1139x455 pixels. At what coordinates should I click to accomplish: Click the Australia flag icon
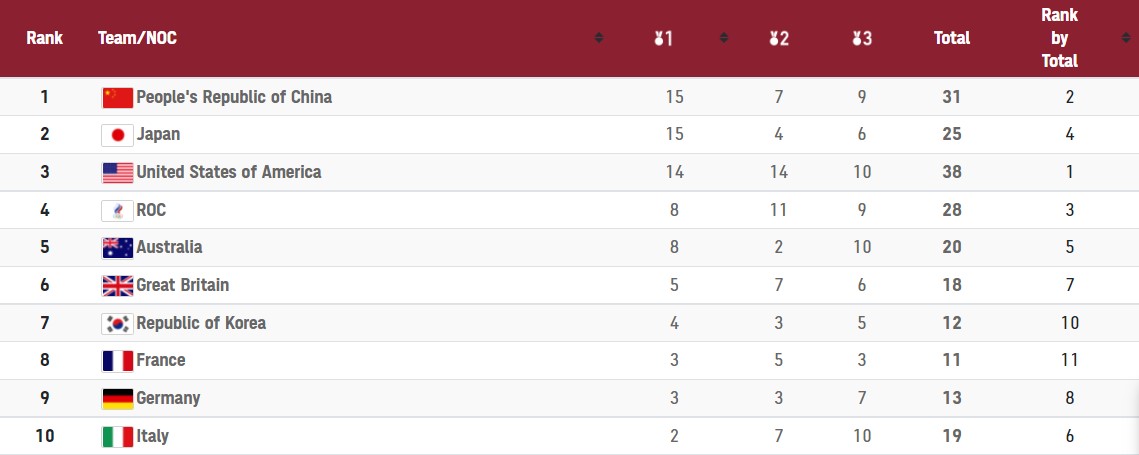117,247
